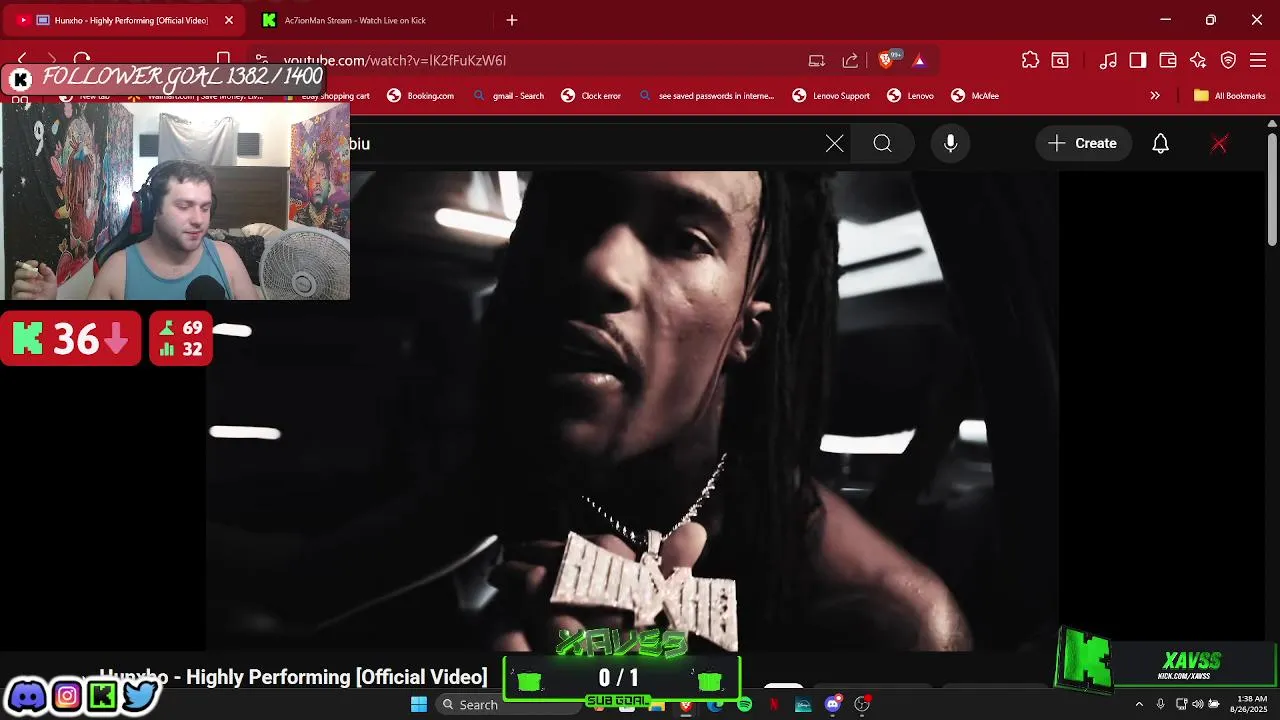The image size is (1280, 720).
Task: Open the Lenovo Support bookmark
Action: click(831, 96)
